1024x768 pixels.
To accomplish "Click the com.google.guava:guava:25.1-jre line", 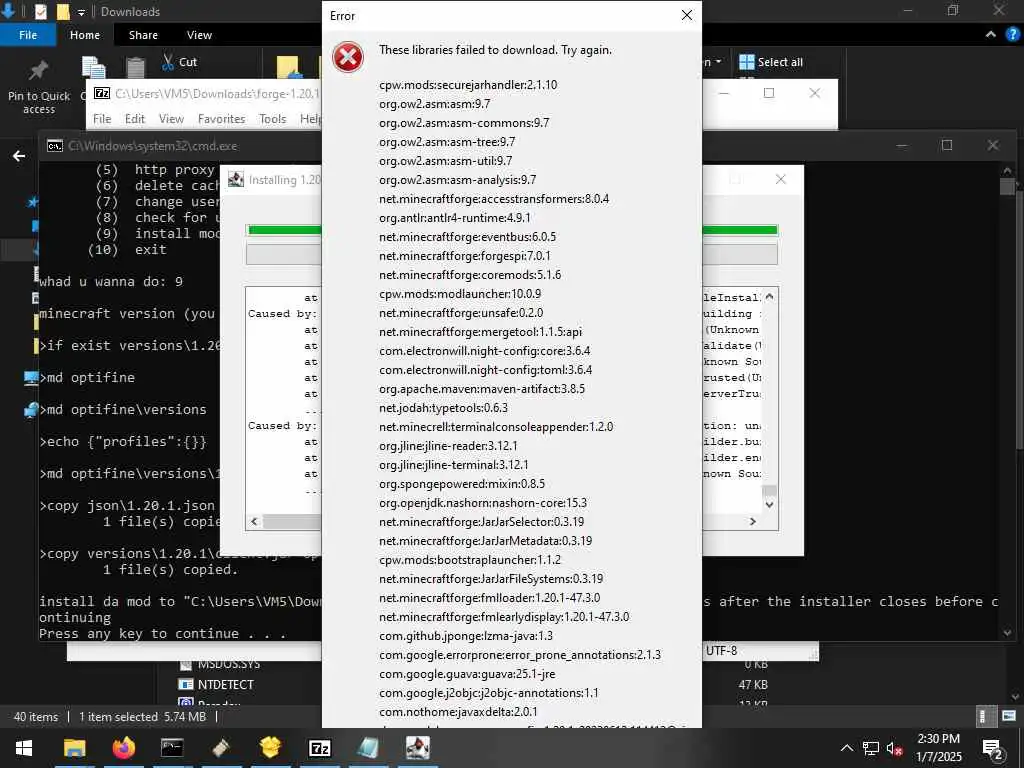I will pyautogui.click(x=467, y=673).
